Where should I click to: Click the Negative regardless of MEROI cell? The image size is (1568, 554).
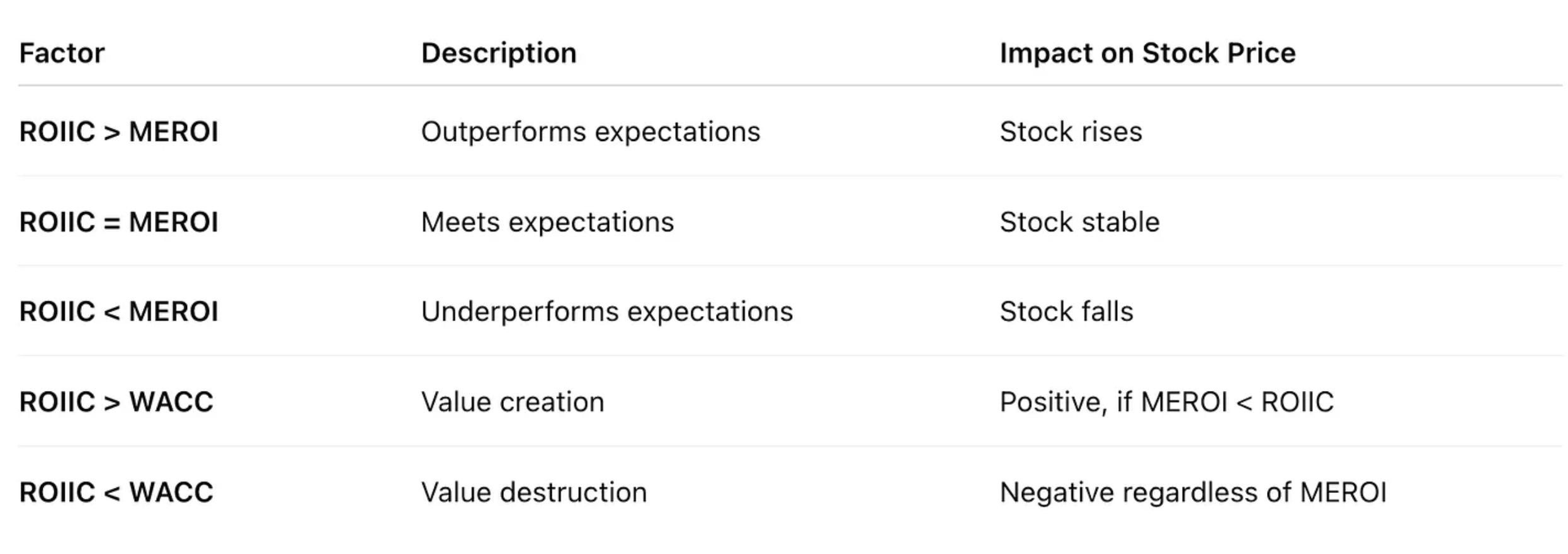[1193, 492]
